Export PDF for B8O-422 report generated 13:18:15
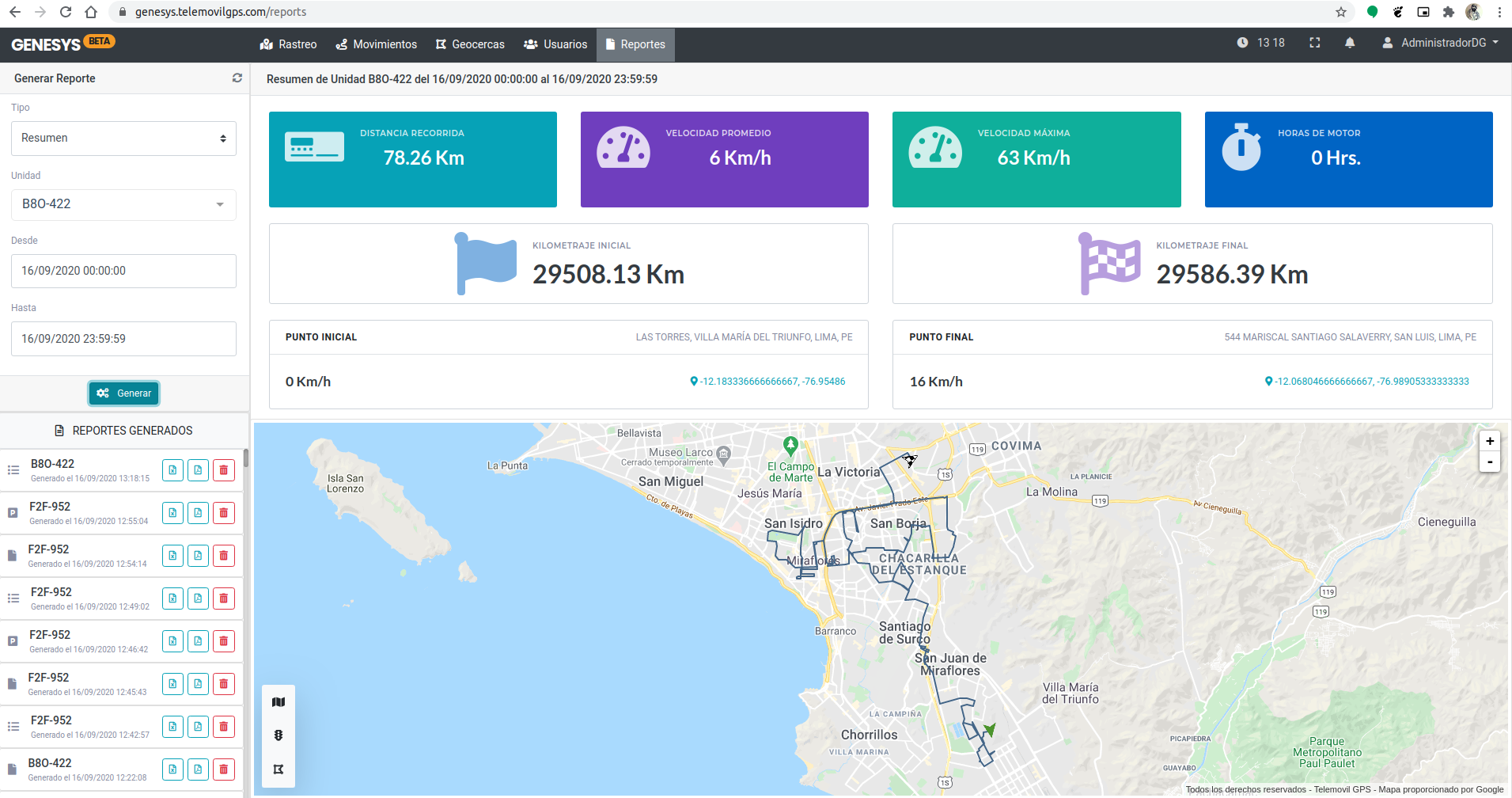The height and width of the screenshot is (798, 1512). tap(198, 470)
